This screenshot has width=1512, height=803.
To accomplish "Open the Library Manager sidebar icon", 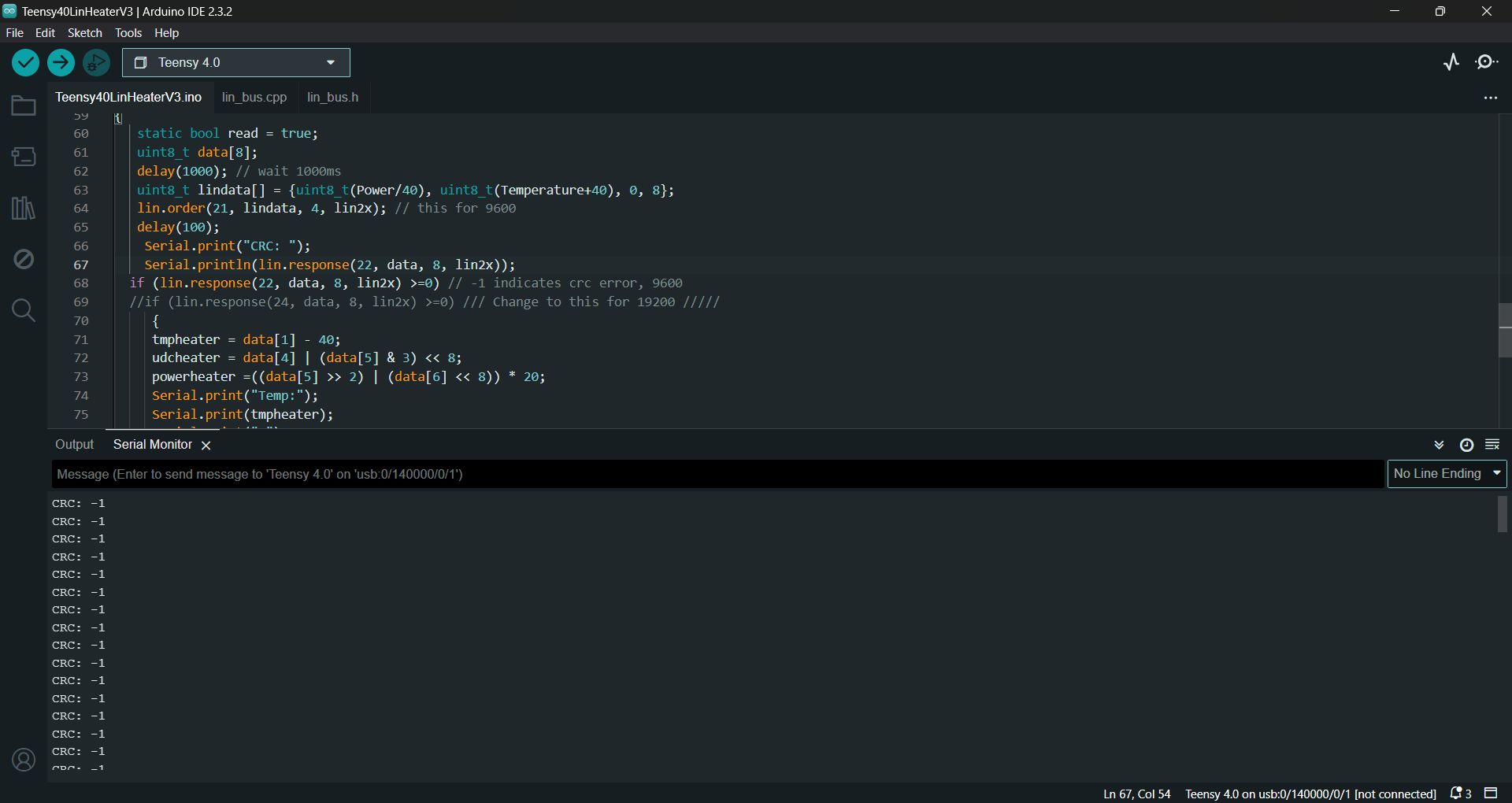I will click(24, 208).
